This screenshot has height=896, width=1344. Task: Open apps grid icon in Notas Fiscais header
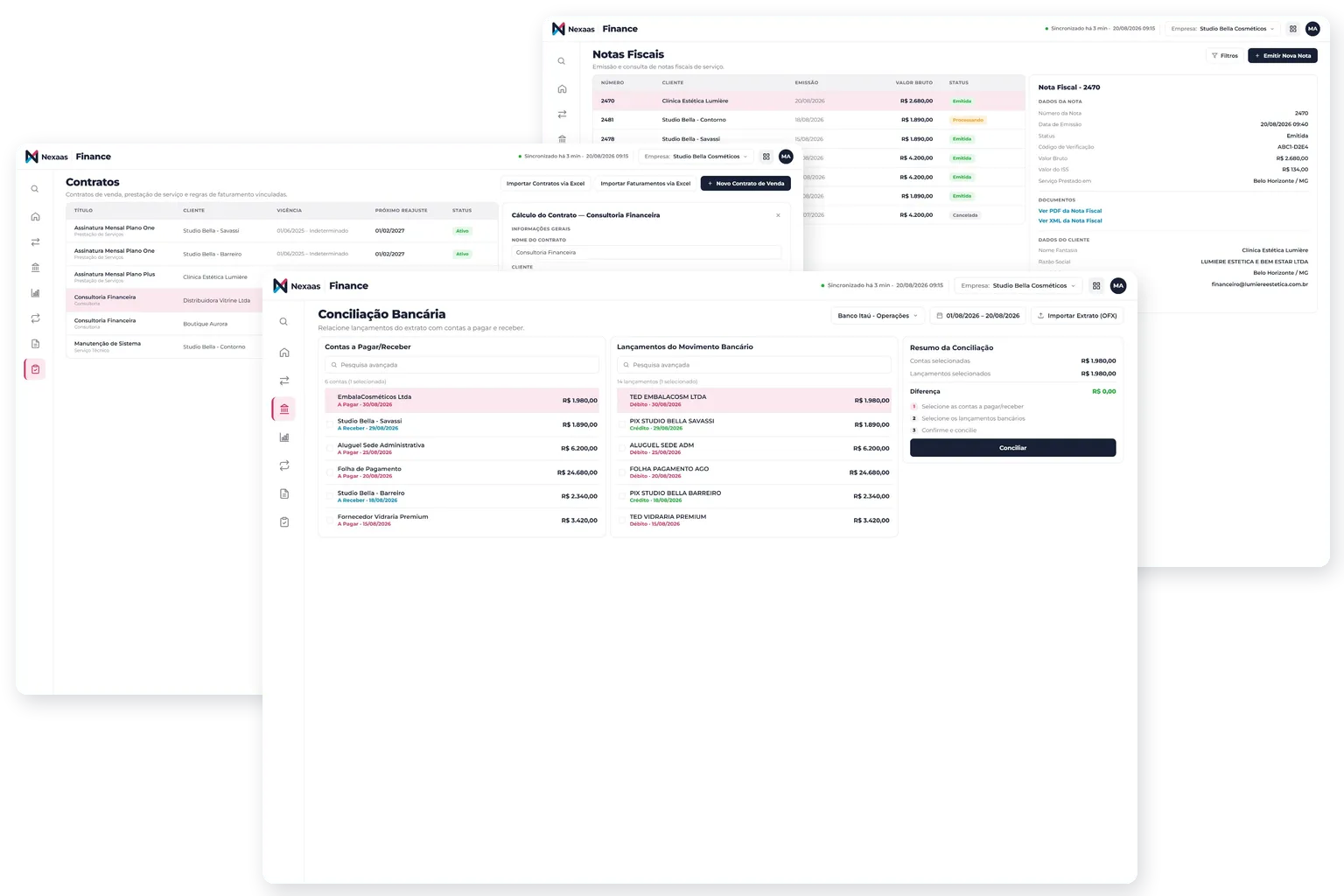(1292, 29)
